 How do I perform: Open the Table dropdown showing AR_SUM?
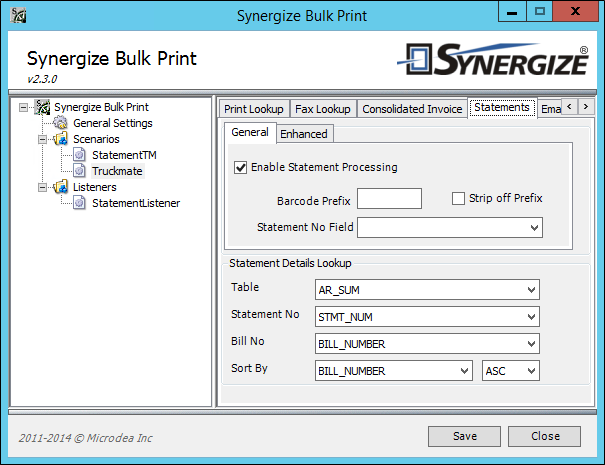coord(531,290)
